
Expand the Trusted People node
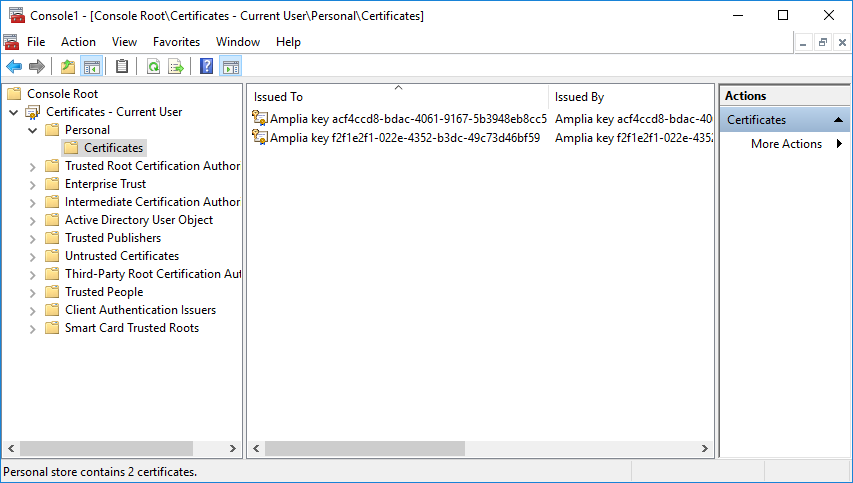33,292
